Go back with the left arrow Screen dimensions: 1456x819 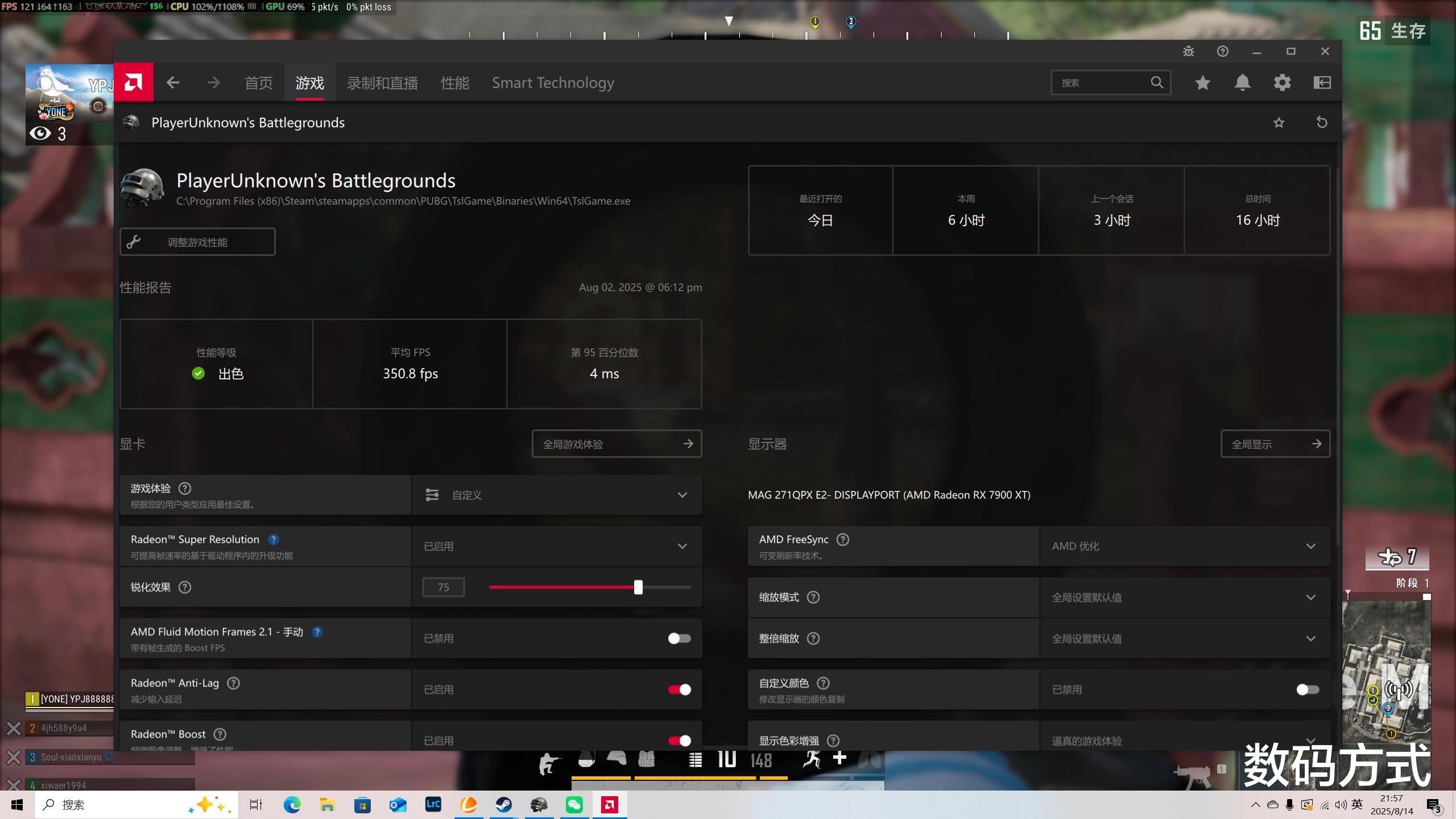click(173, 82)
